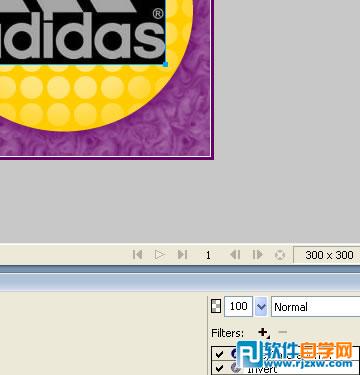
Task: Toggle the first filter's checkmark
Action: point(219,354)
